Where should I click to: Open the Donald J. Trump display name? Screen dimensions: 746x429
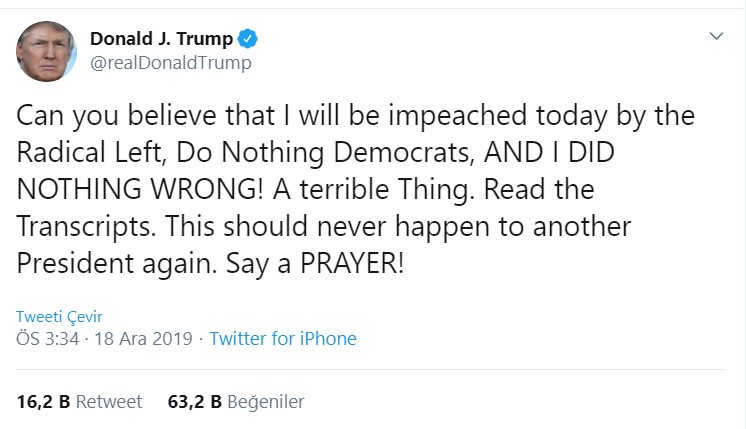(161, 39)
